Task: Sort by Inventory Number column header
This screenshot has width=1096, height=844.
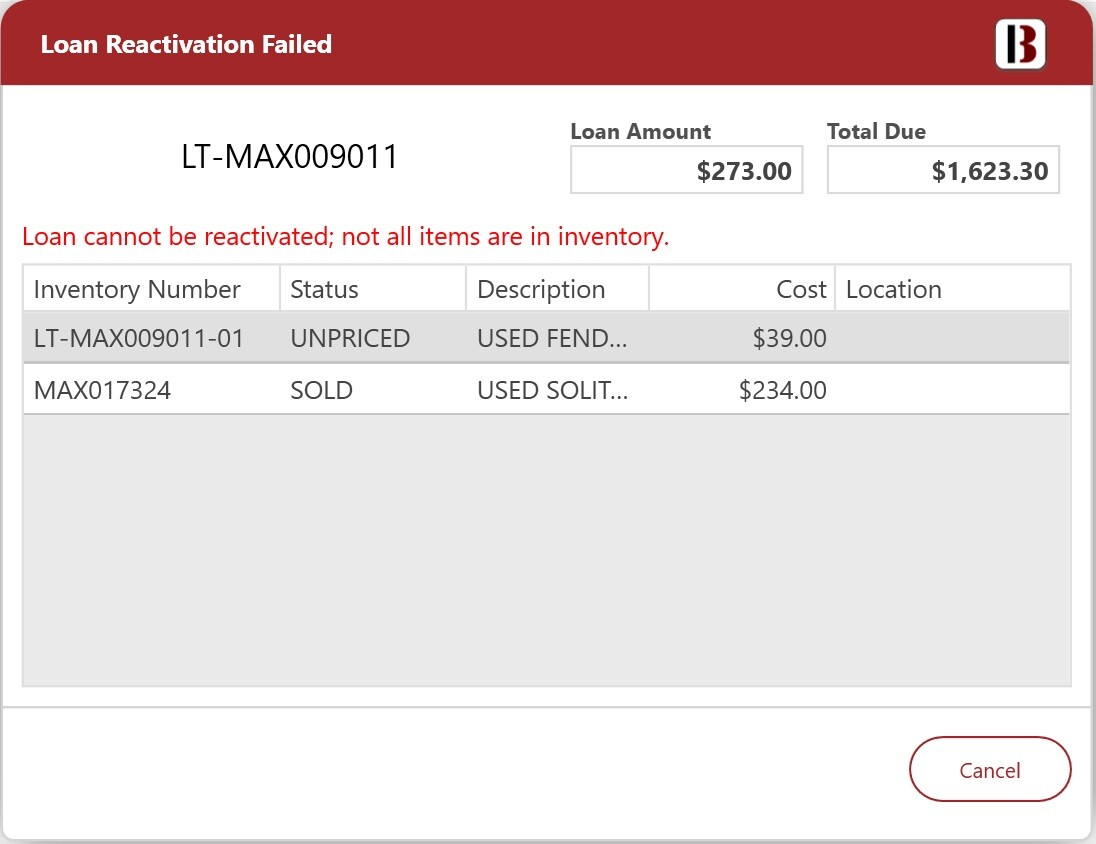Action: (x=152, y=289)
